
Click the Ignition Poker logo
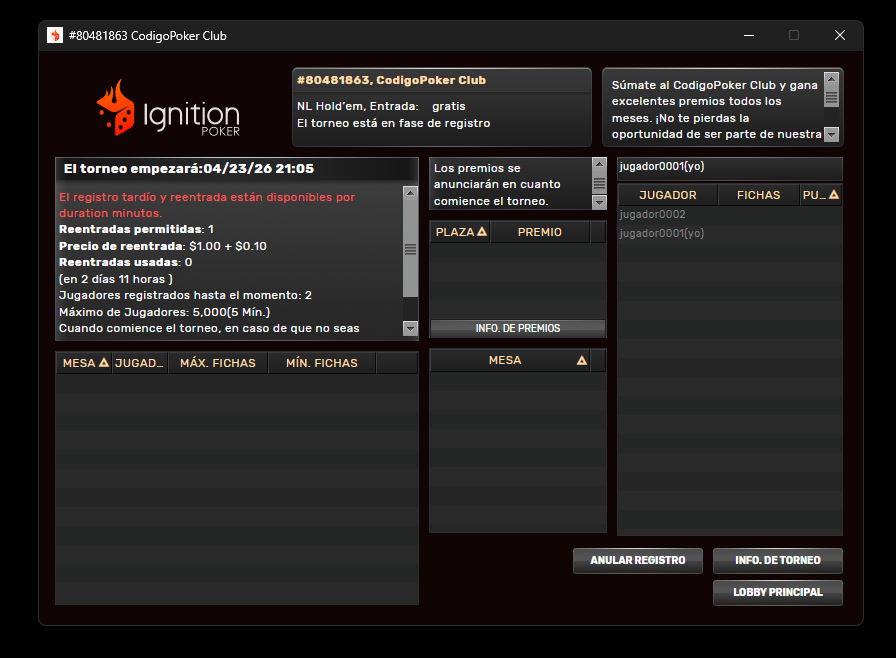pos(169,109)
